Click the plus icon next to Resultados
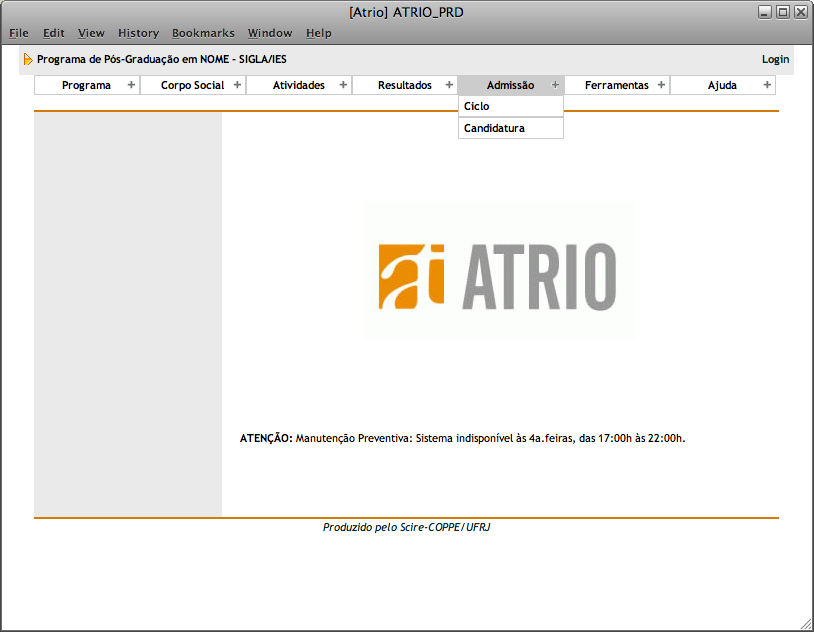The height and width of the screenshot is (632, 814). (449, 85)
